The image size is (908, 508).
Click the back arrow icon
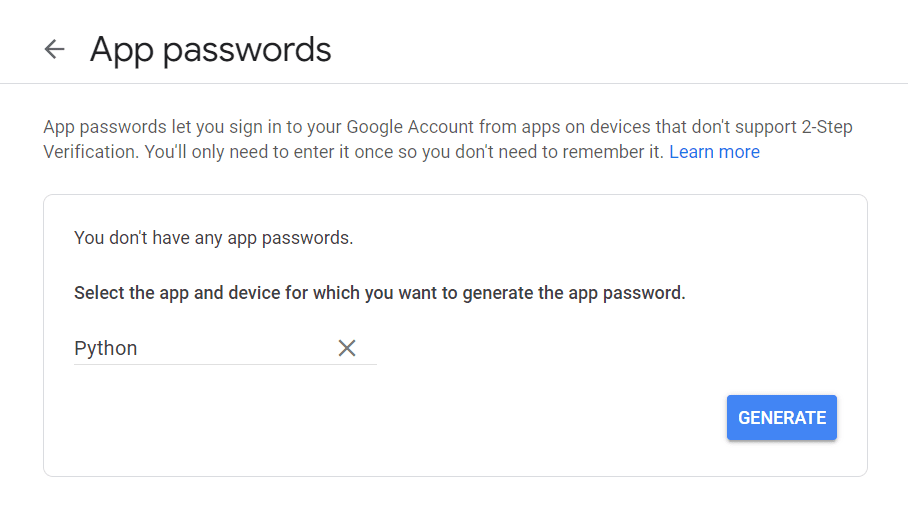[x=54, y=49]
